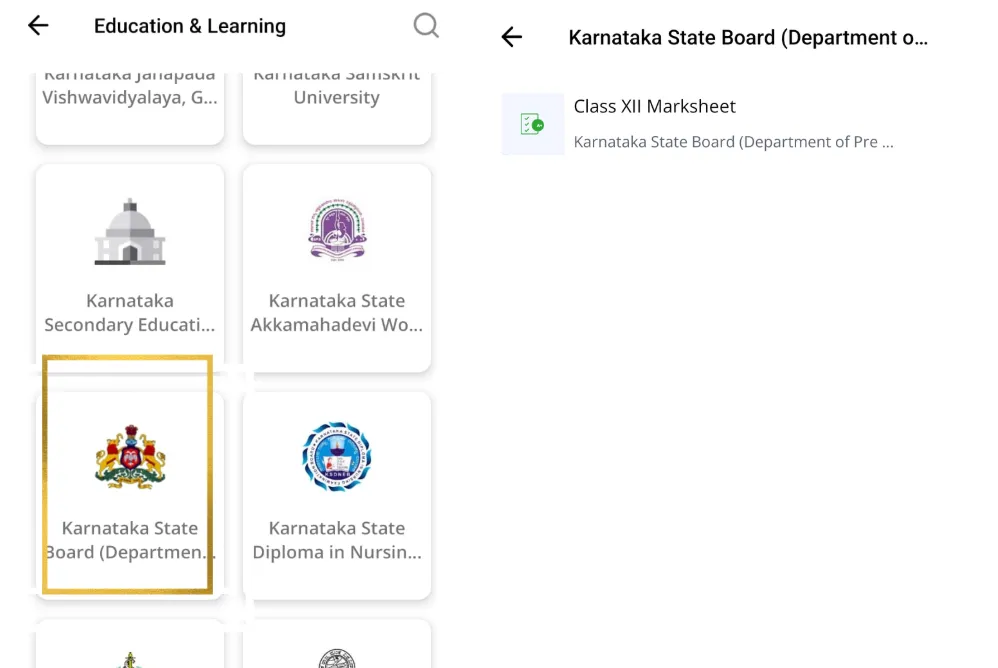This screenshot has height=668, width=998.
Task: Click the marksheet issuer subtitle text
Action: click(733, 142)
